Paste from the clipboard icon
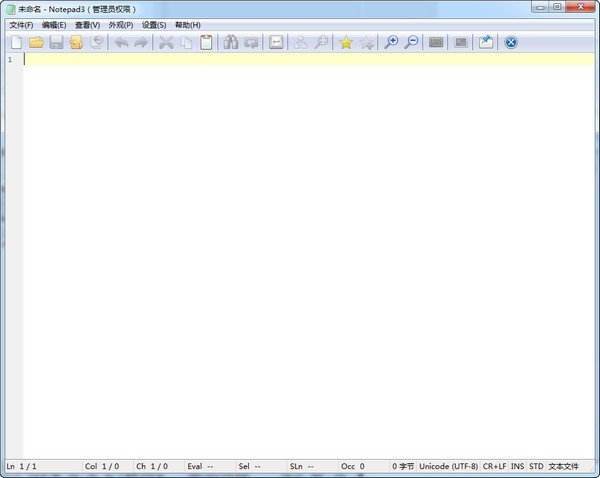This screenshot has width=600, height=478. tap(206, 42)
